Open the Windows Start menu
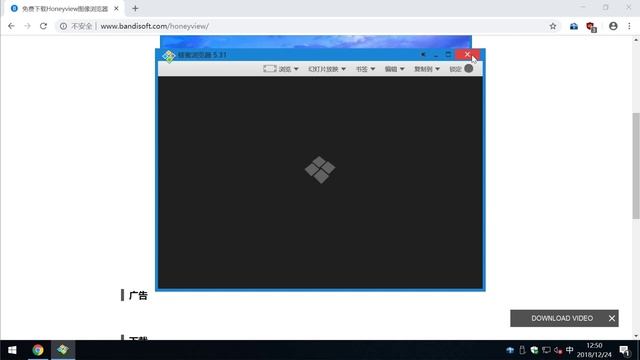The image size is (640, 360). pyautogui.click(x=12, y=350)
